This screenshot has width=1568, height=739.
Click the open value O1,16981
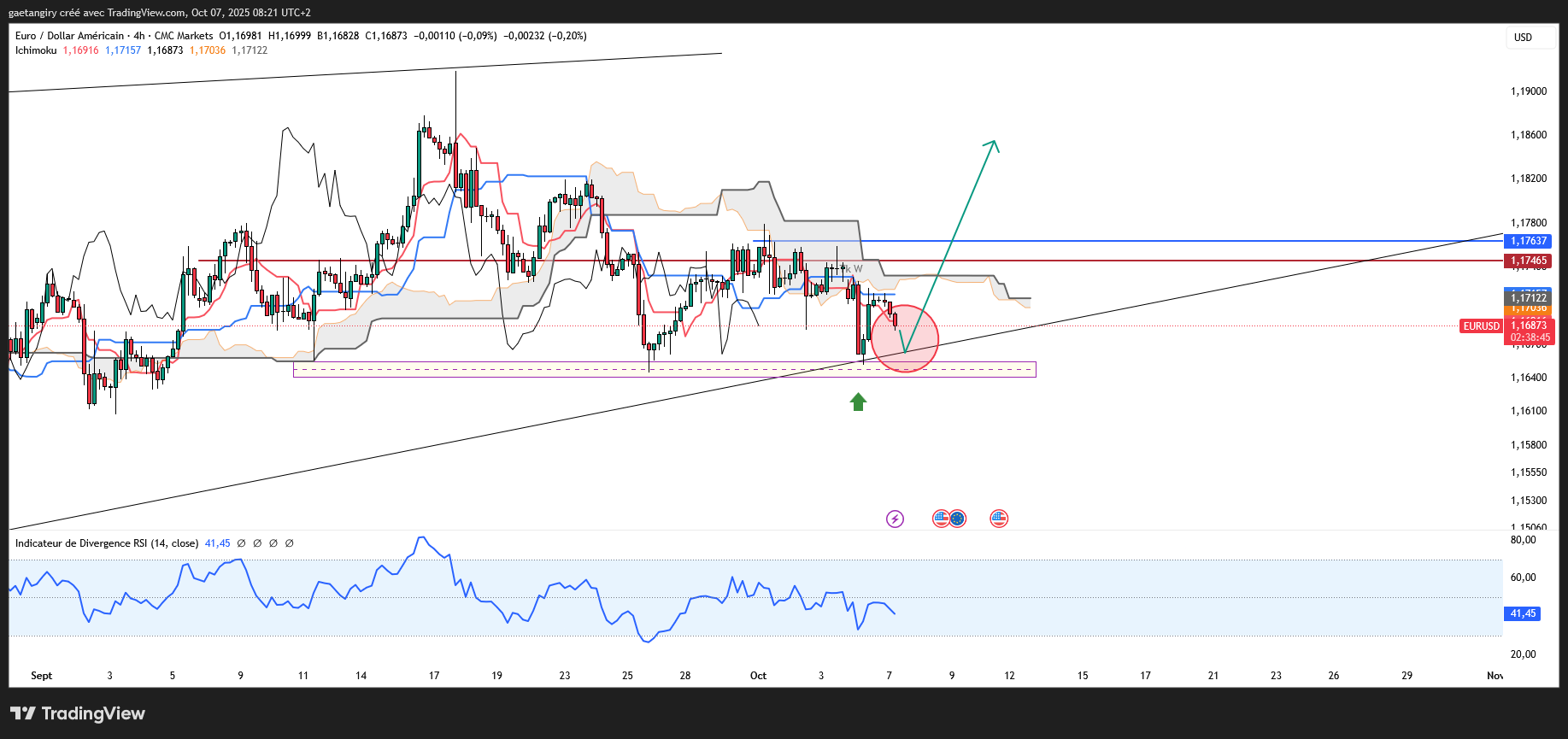(241, 36)
